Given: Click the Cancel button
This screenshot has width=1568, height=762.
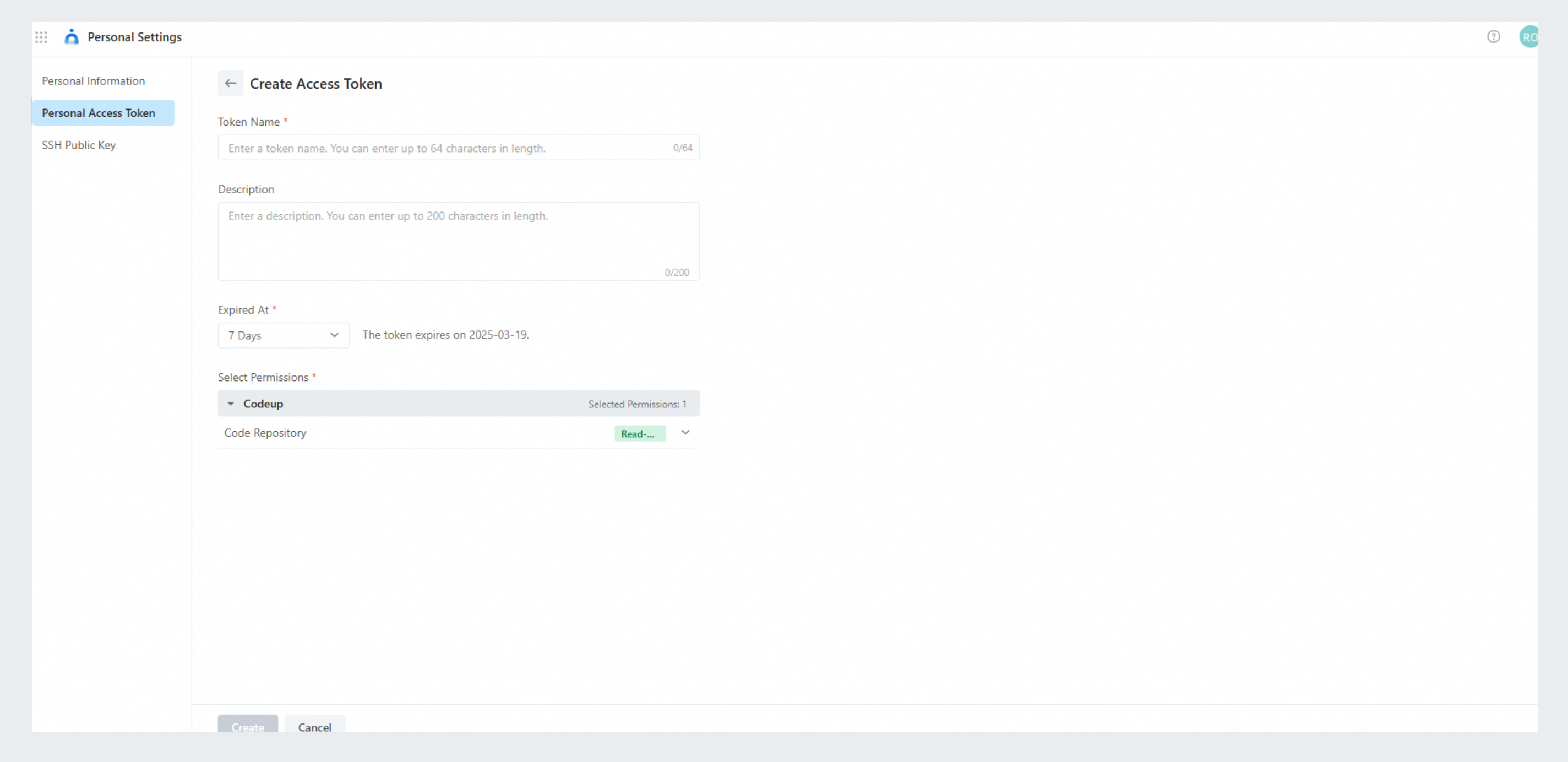Looking at the screenshot, I should 315,724.
